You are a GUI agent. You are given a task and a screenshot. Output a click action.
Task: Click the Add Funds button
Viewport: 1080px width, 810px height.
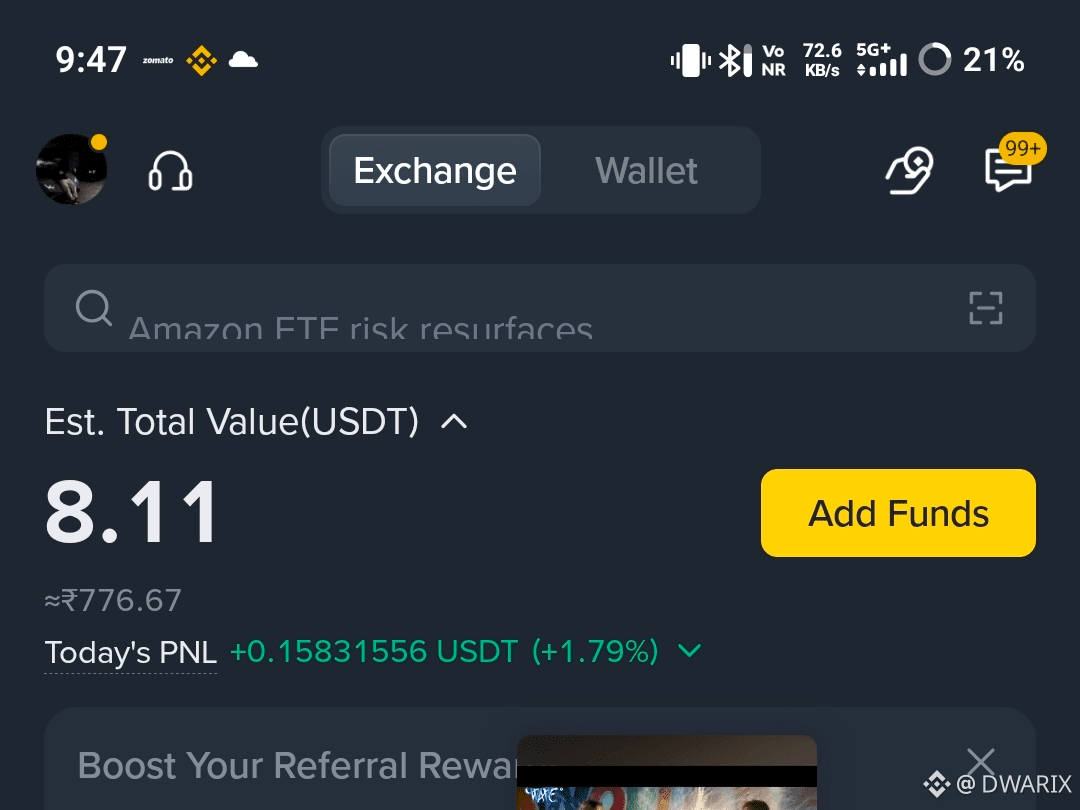[x=898, y=513]
